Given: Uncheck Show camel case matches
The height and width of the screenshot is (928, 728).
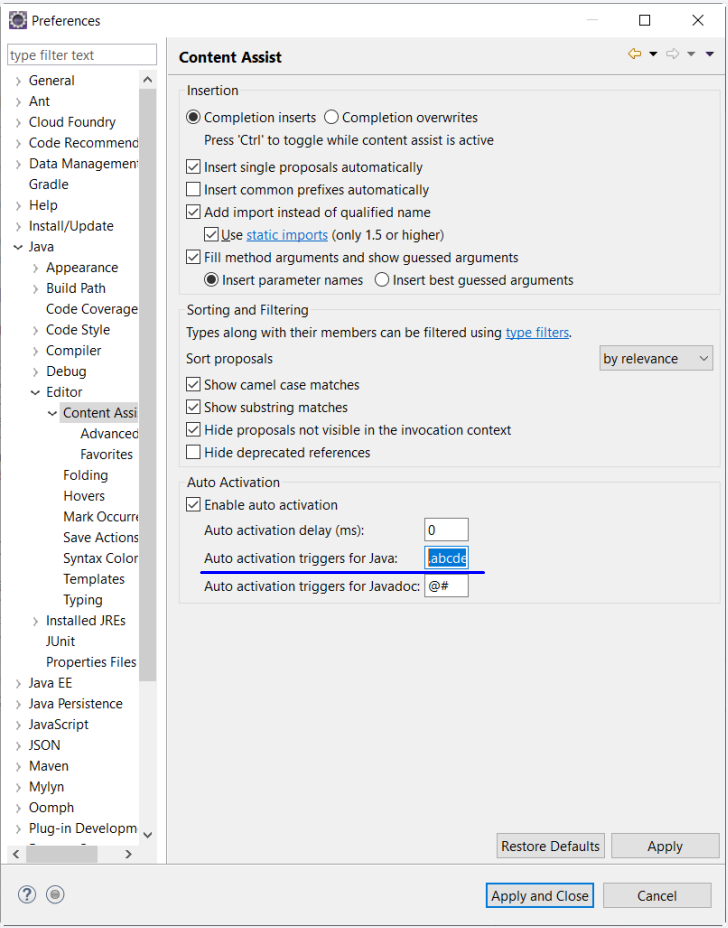Looking at the screenshot, I should (x=193, y=384).
